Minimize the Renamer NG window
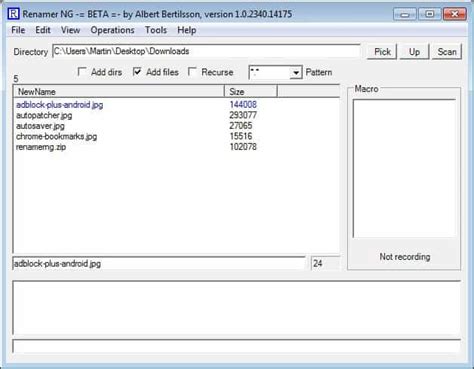Screen dimensions: 474x369 tap(405, 14)
